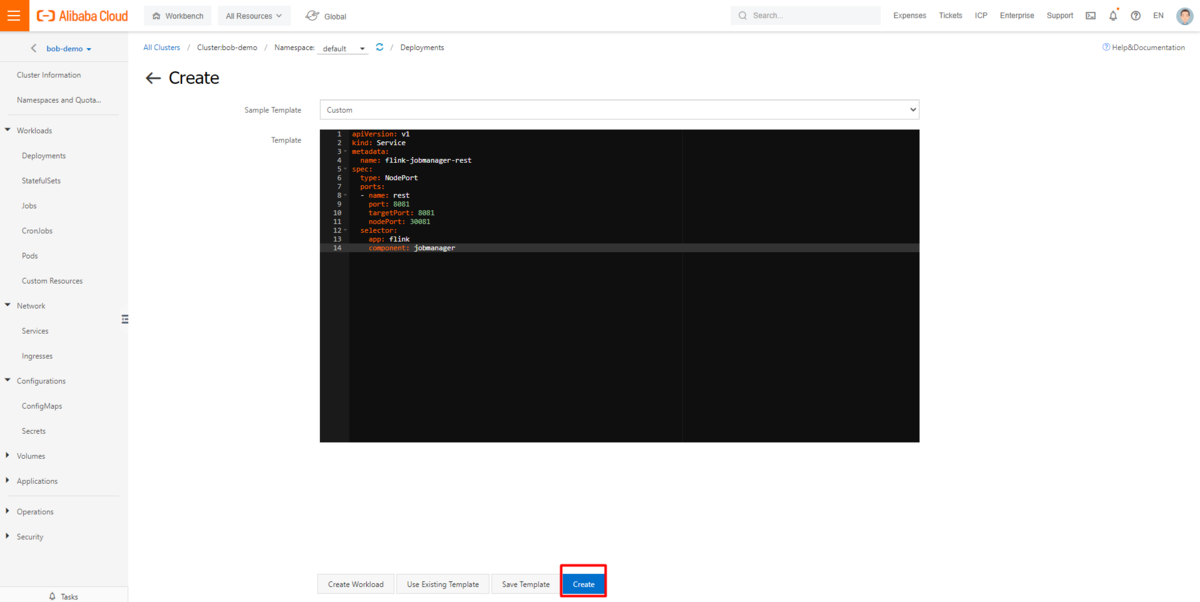The image size is (1200, 602).
Task: Click the kind: Service line in editor
Action: point(378,143)
